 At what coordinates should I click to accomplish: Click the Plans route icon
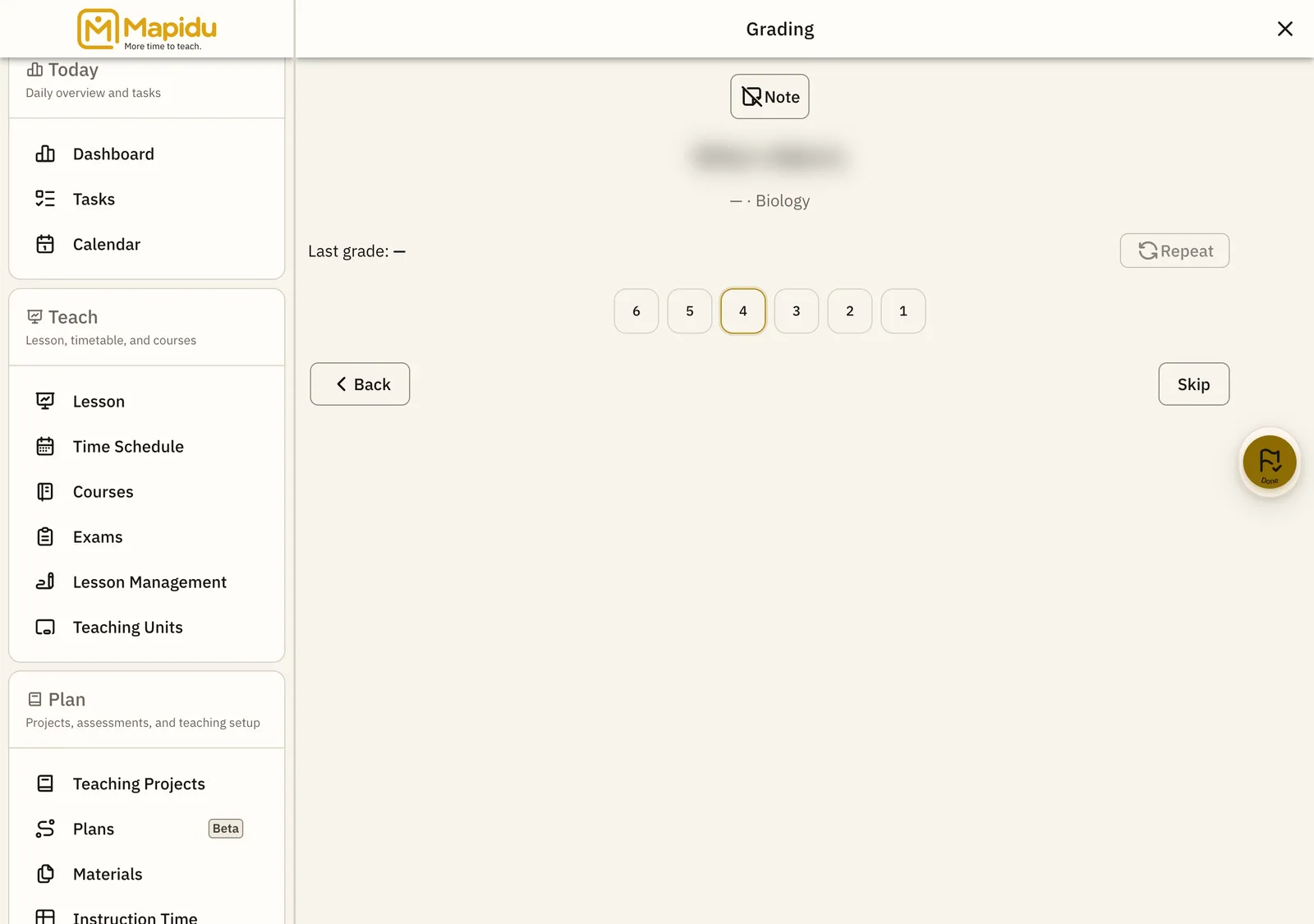[45, 829]
